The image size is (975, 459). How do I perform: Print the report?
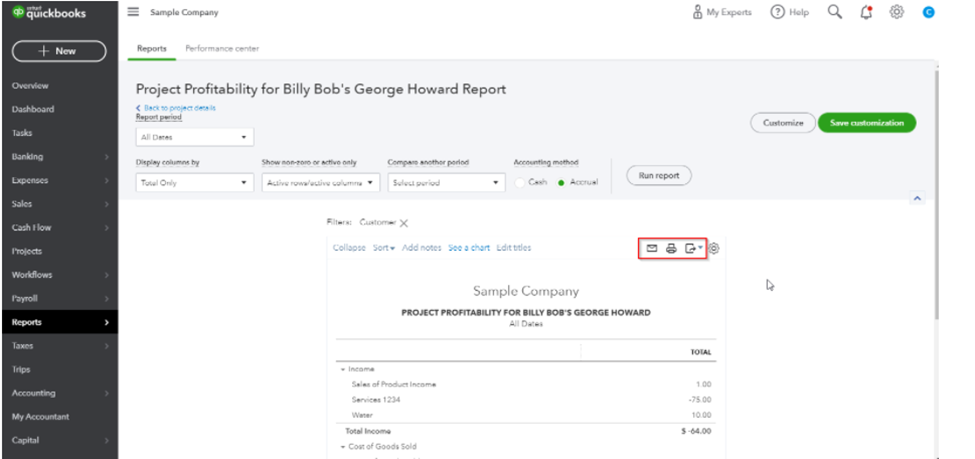point(671,248)
